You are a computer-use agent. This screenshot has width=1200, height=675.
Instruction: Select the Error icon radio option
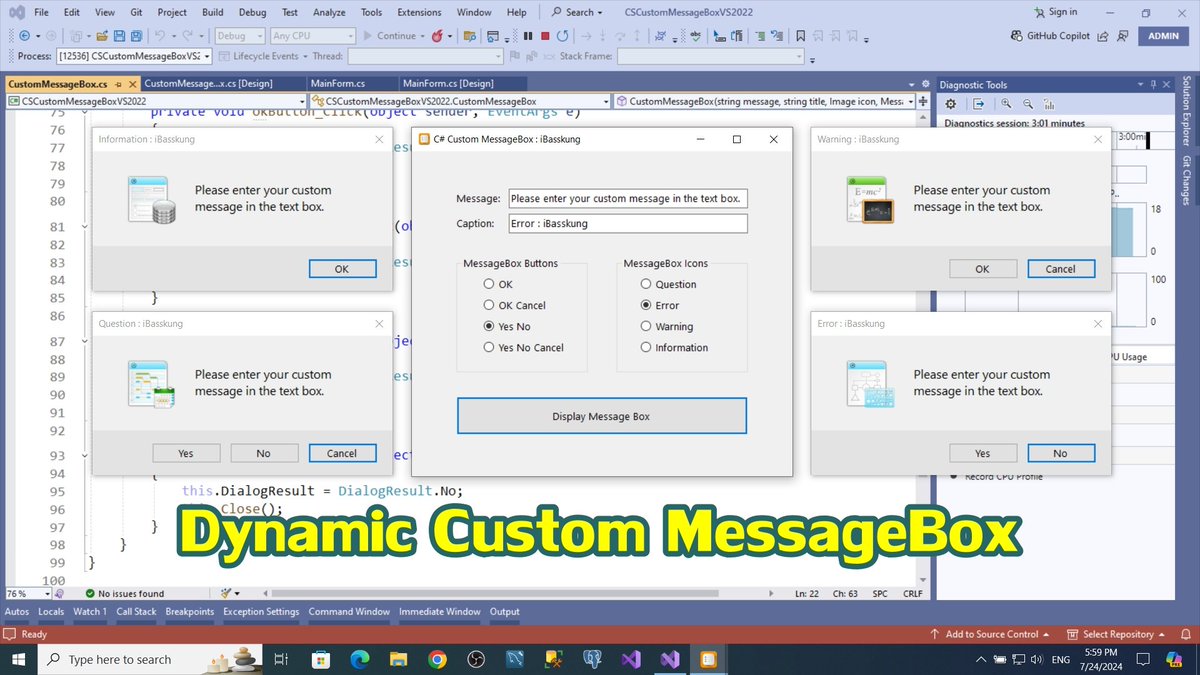(660, 306)
